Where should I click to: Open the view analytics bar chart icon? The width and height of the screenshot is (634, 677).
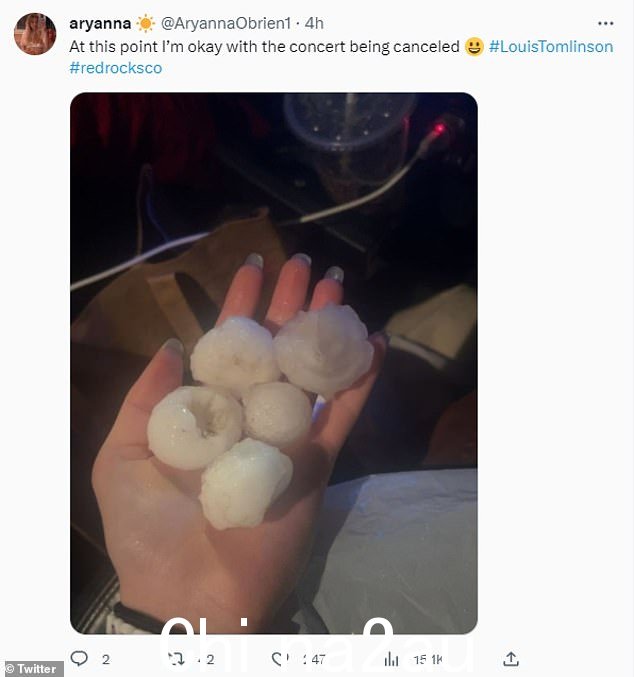[x=391, y=659]
